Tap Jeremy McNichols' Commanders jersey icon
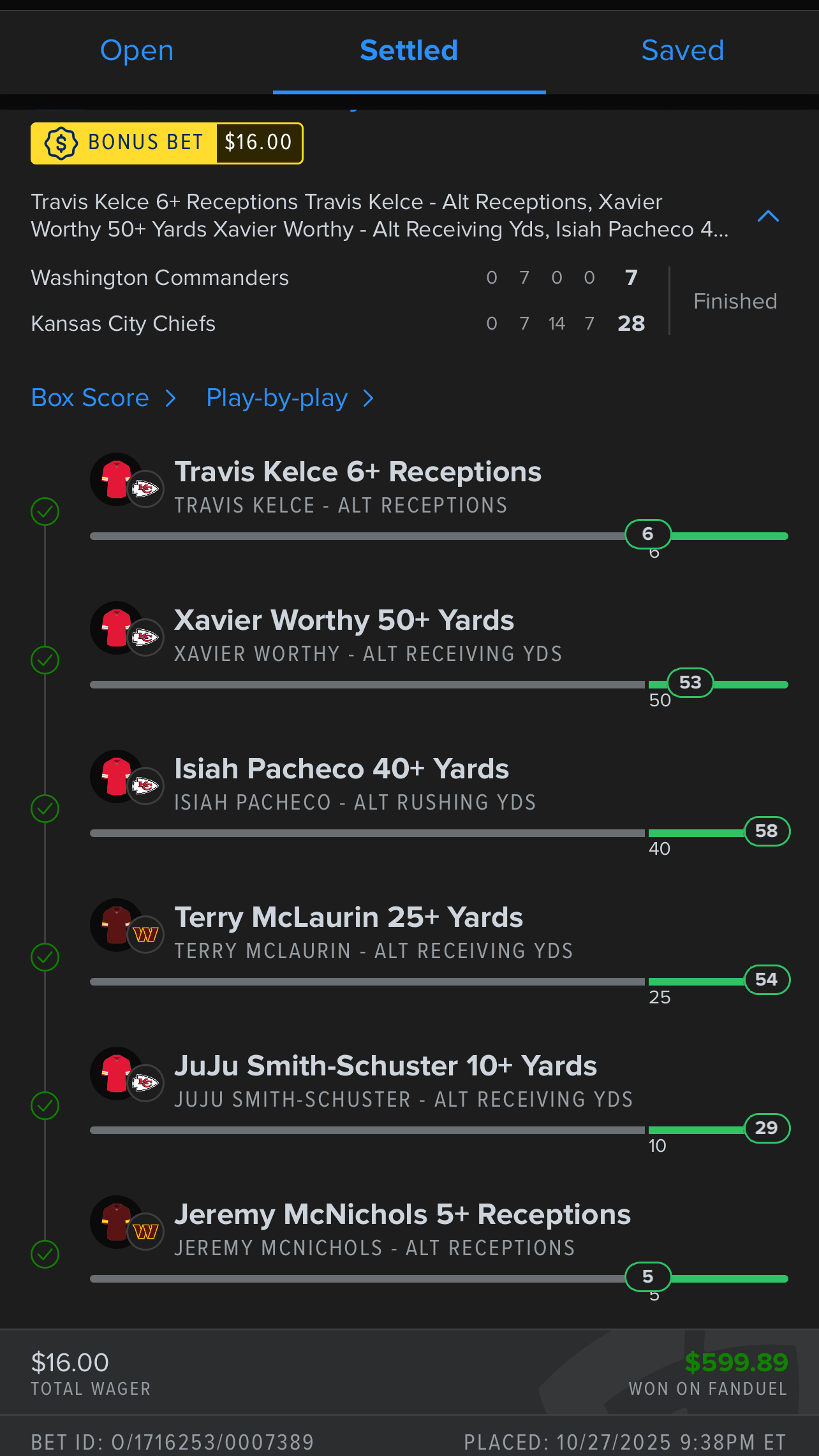This screenshot has height=1456, width=819. [117, 1222]
